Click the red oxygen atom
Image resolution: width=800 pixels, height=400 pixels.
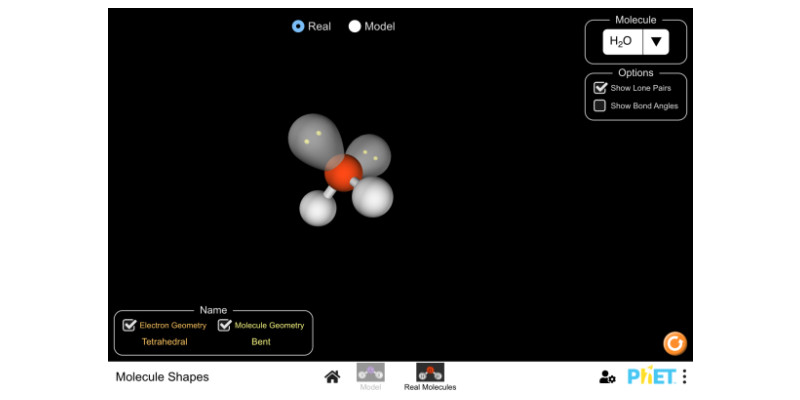coord(343,174)
